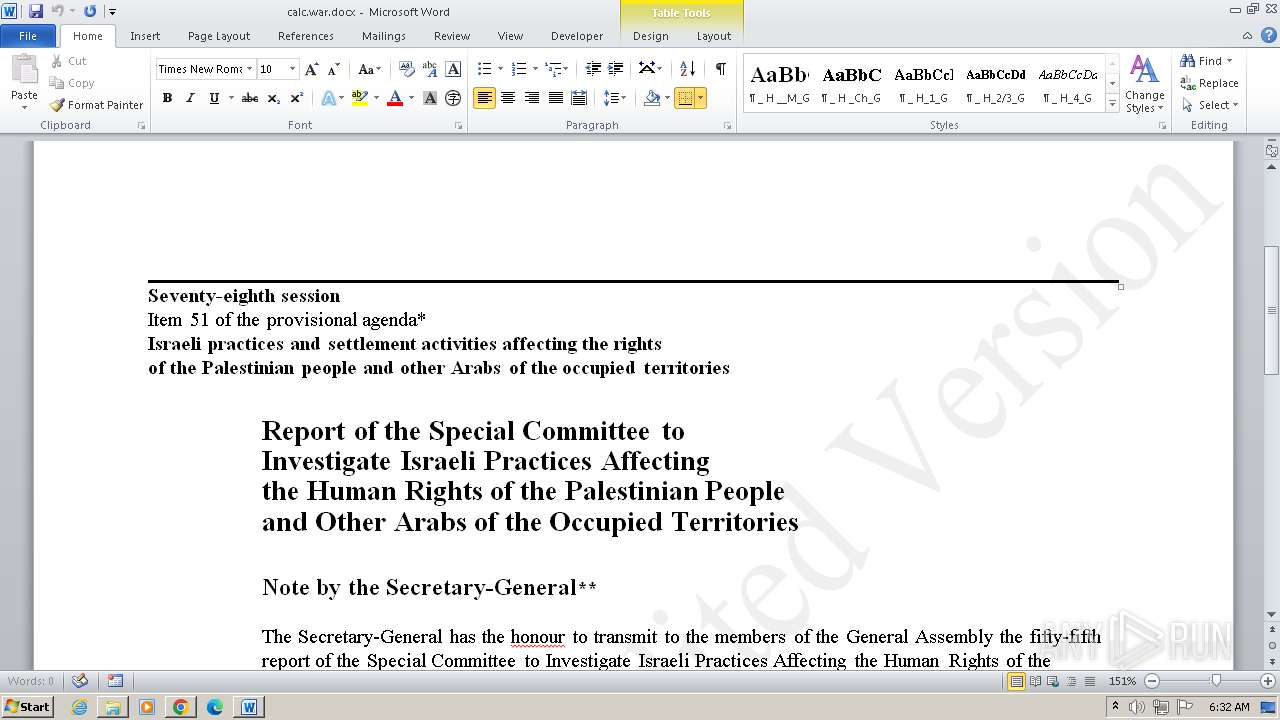The width and height of the screenshot is (1280, 720).
Task: Click the vertical scrollbar thumb
Action: pyautogui.click(x=1272, y=310)
